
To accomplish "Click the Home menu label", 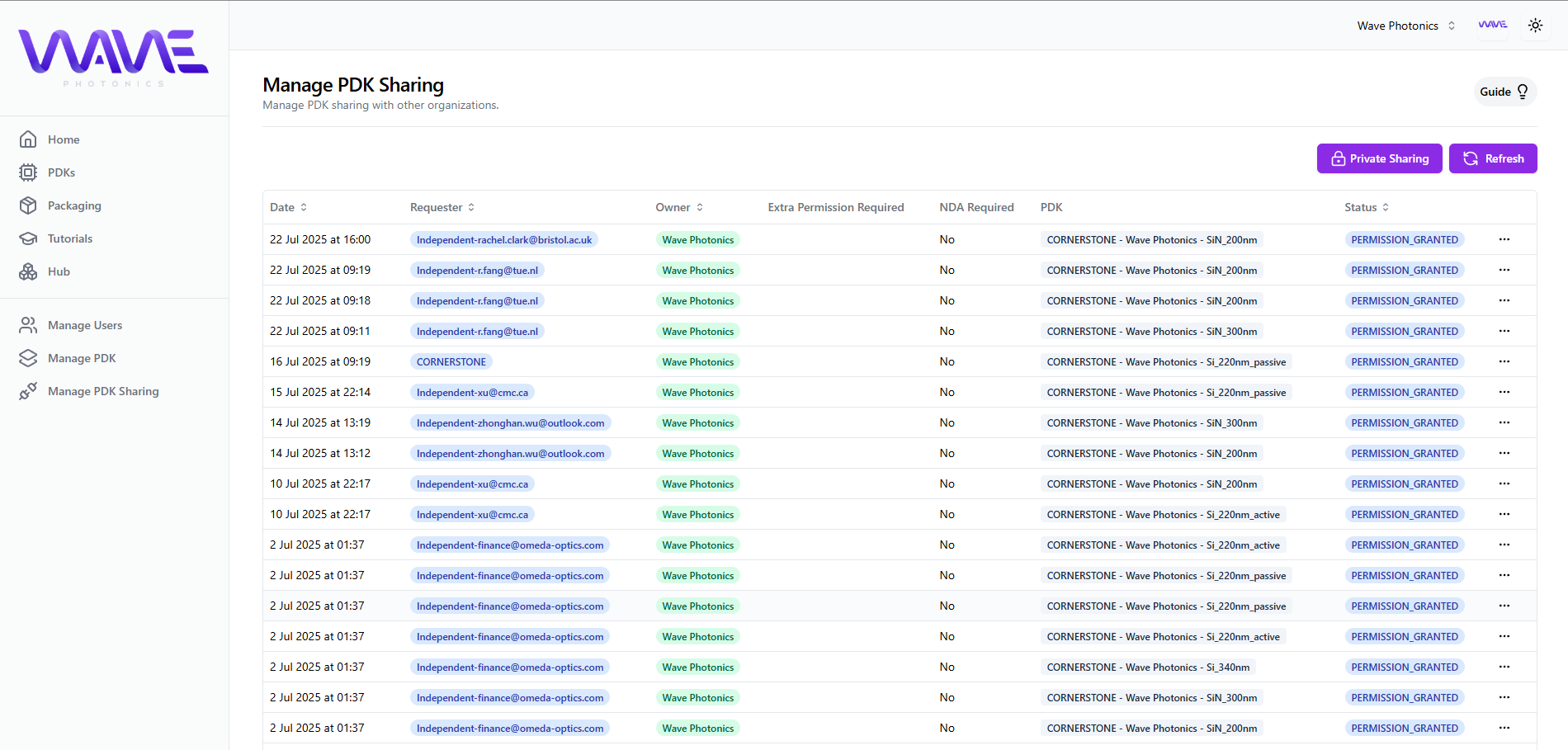I will coord(64,139).
